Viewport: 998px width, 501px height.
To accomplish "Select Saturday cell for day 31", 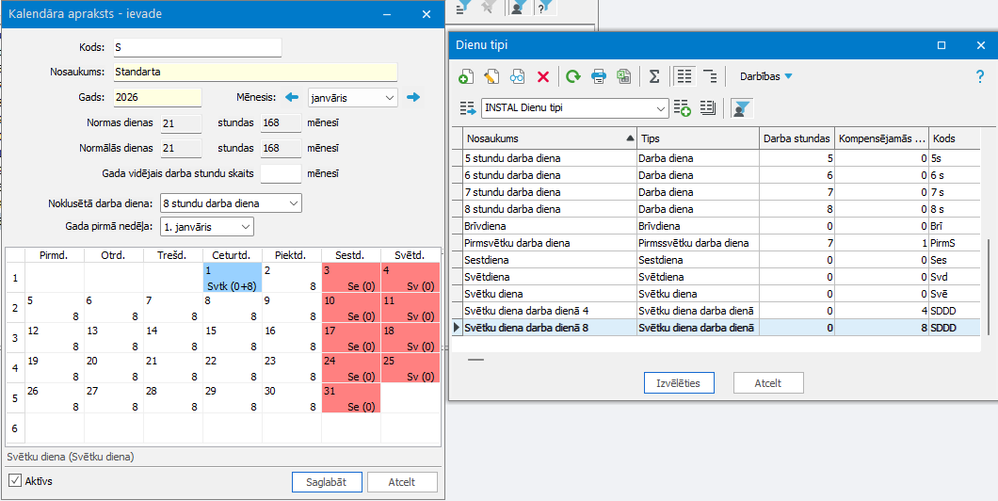I will (x=351, y=398).
